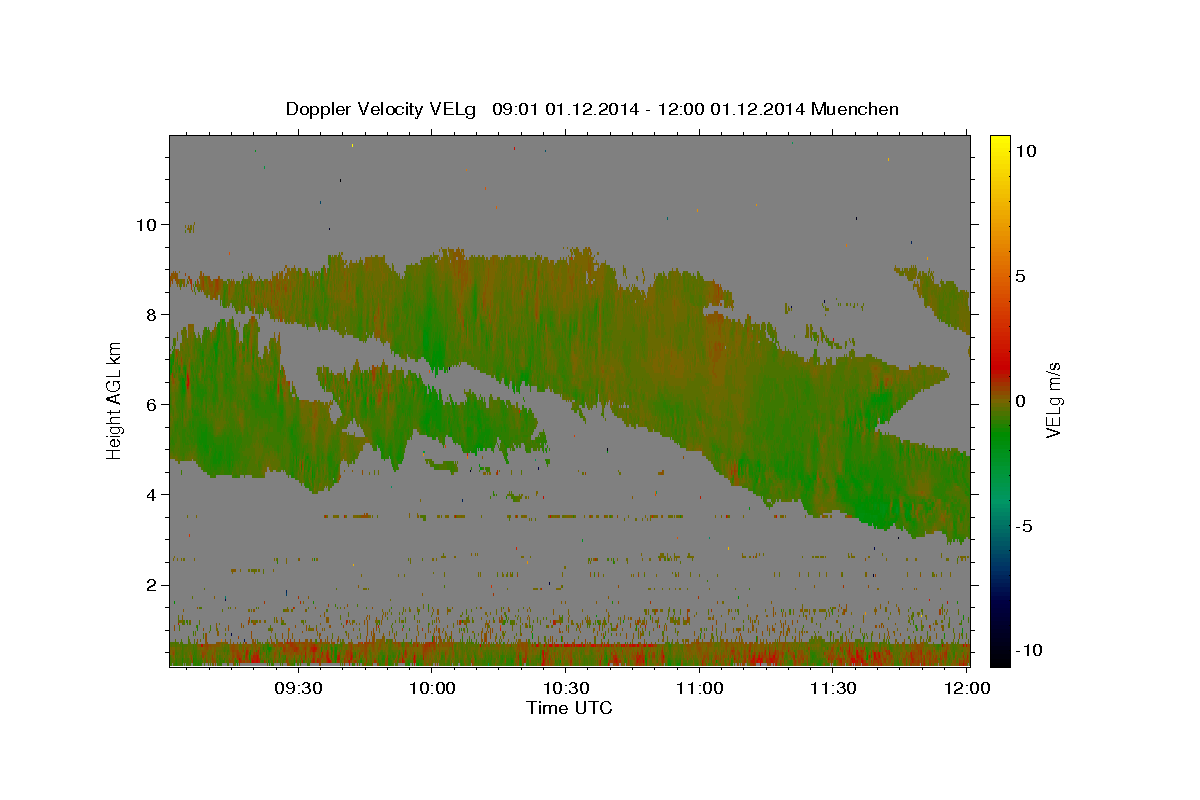Click the height tick label 2
This screenshot has height=800, width=1200.
click(x=153, y=584)
